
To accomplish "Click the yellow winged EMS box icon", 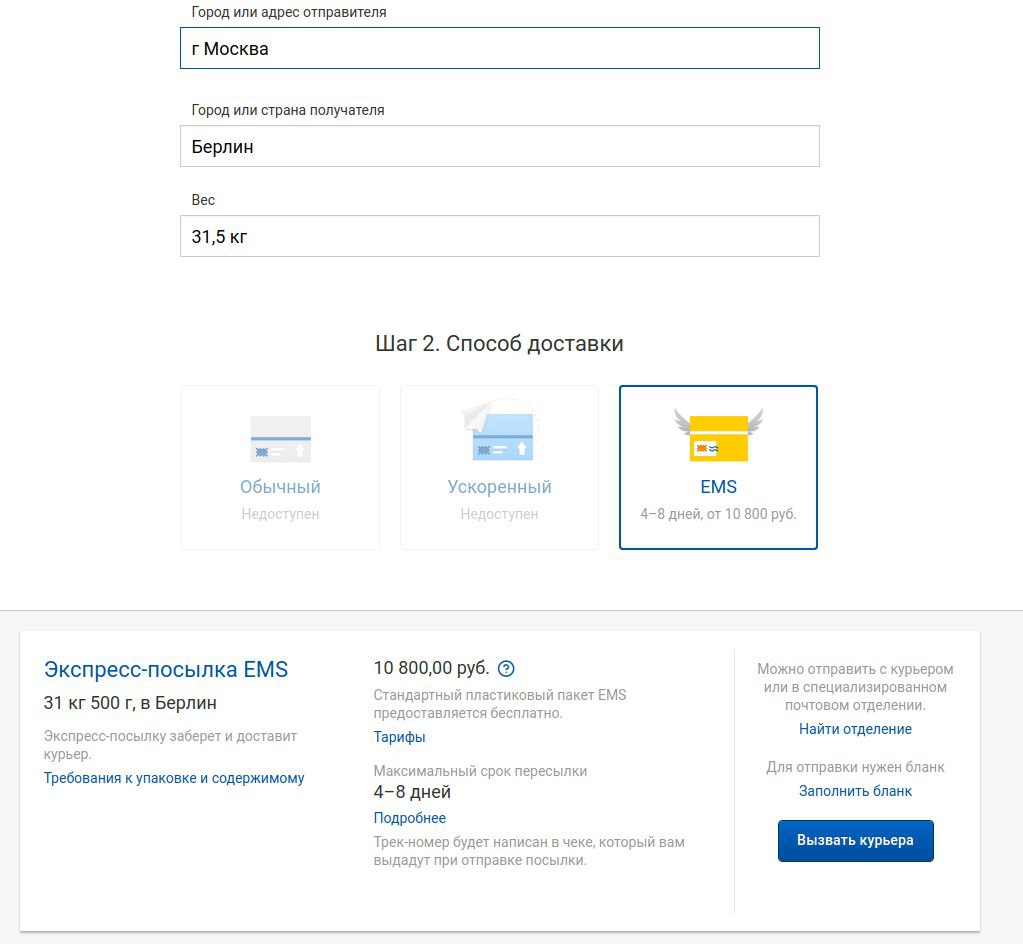I will tap(718, 435).
